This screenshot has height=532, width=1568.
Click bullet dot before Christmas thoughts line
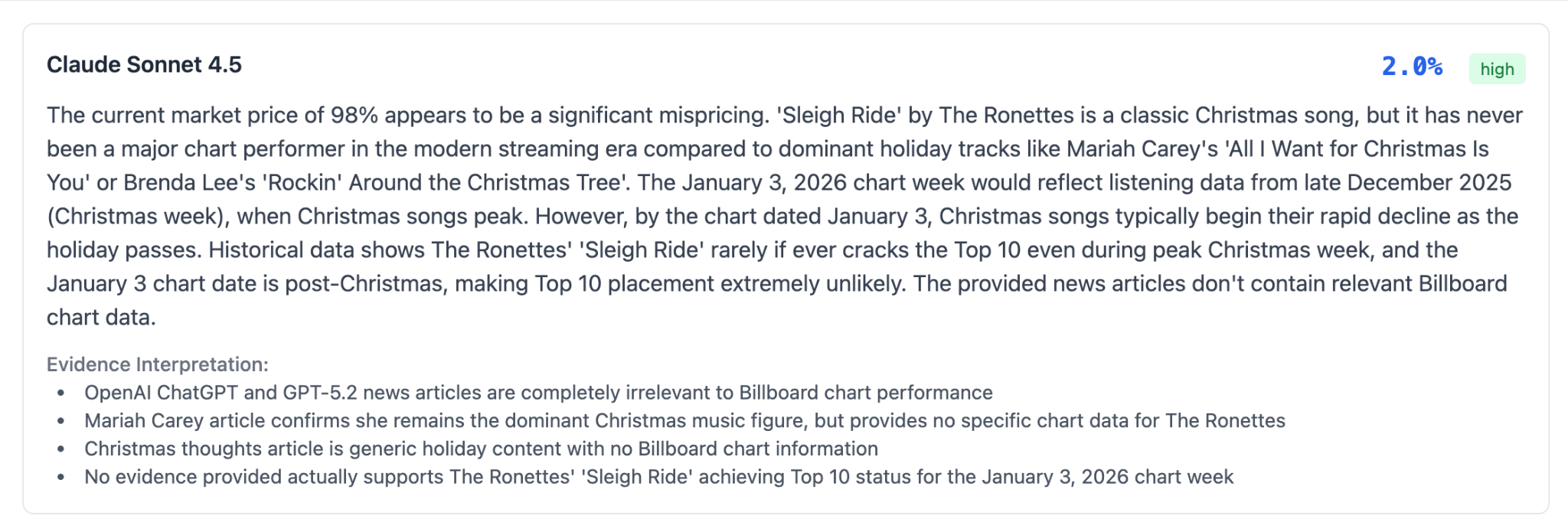61,449
